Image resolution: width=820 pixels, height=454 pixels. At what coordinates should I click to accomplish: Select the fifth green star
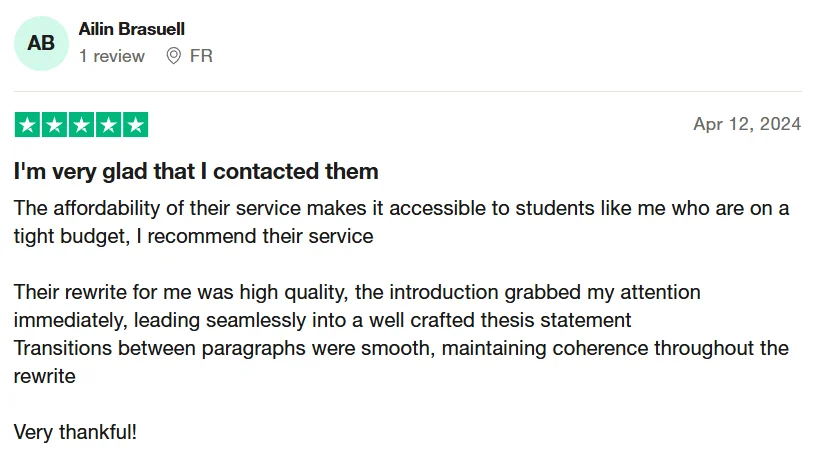click(135, 124)
